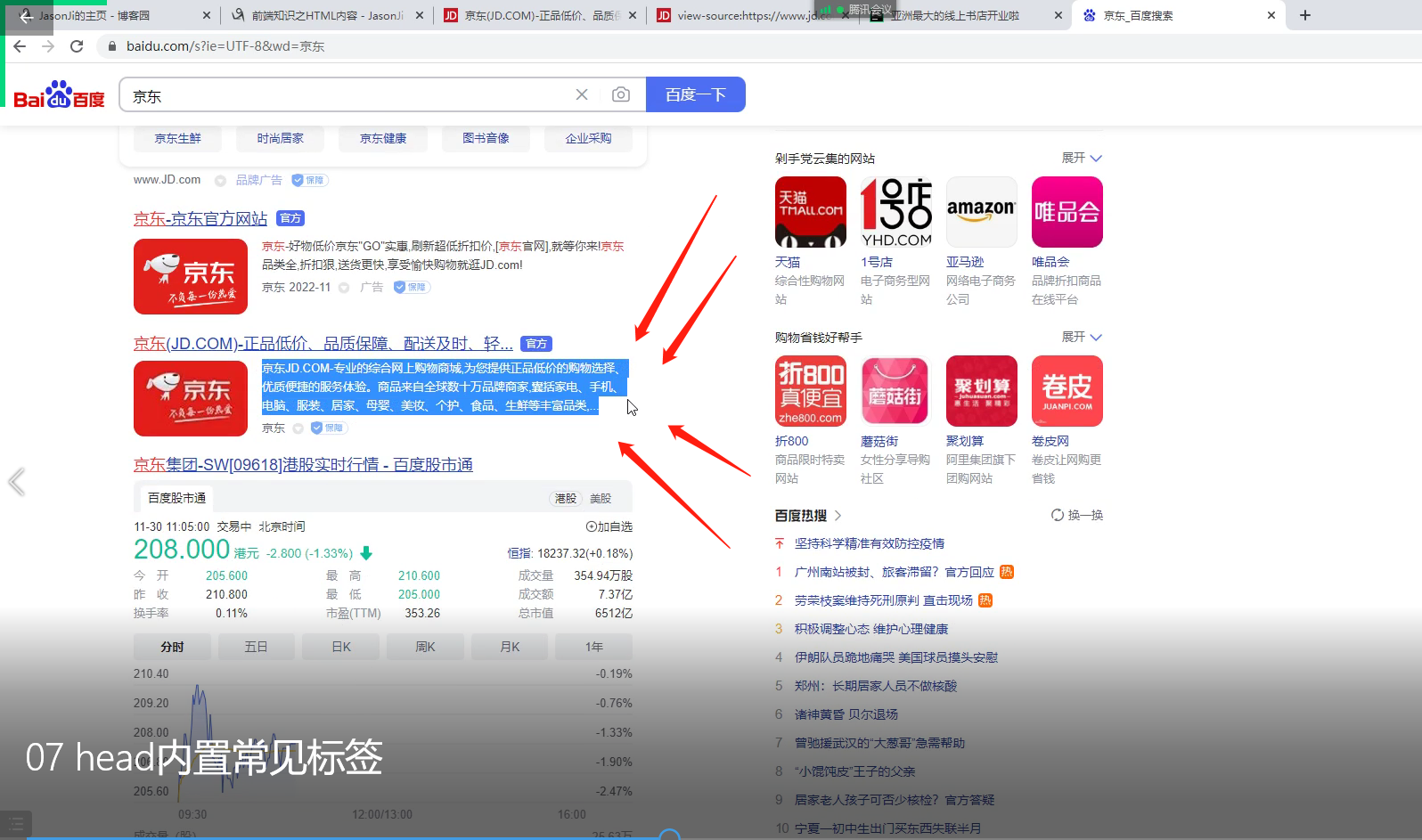Select the 1年 chart tab
The image size is (1422, 840).
(594, 647)
